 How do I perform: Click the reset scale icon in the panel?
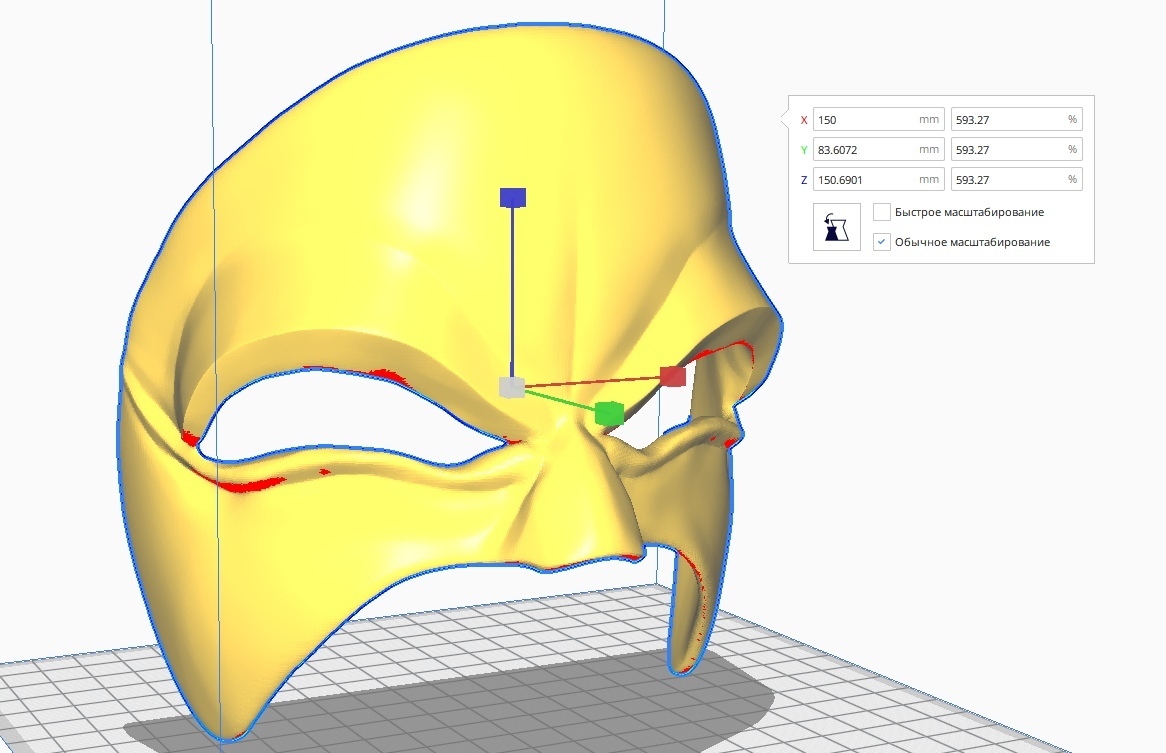pos(836,226)
